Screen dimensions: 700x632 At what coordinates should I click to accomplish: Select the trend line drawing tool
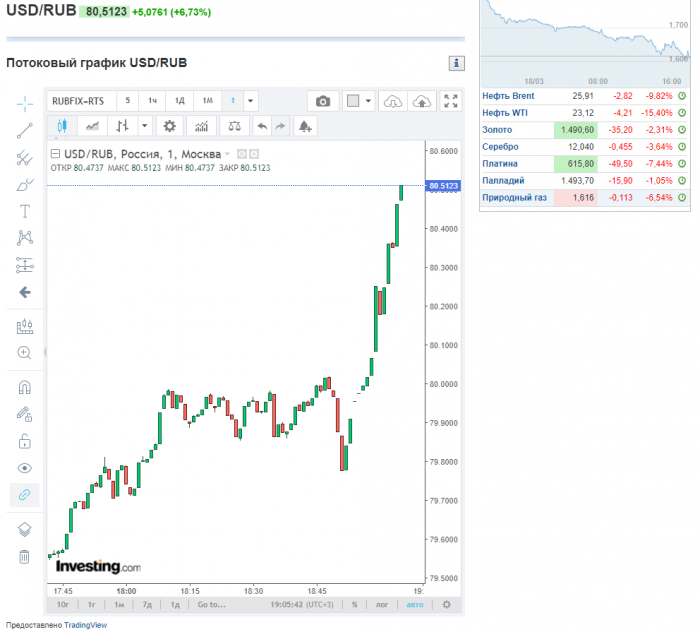point(25,129)
